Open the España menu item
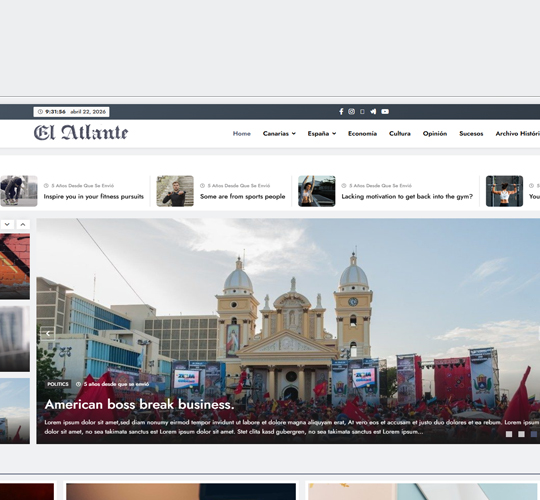This screenshot has height=500, width=540. pos(318,134)
